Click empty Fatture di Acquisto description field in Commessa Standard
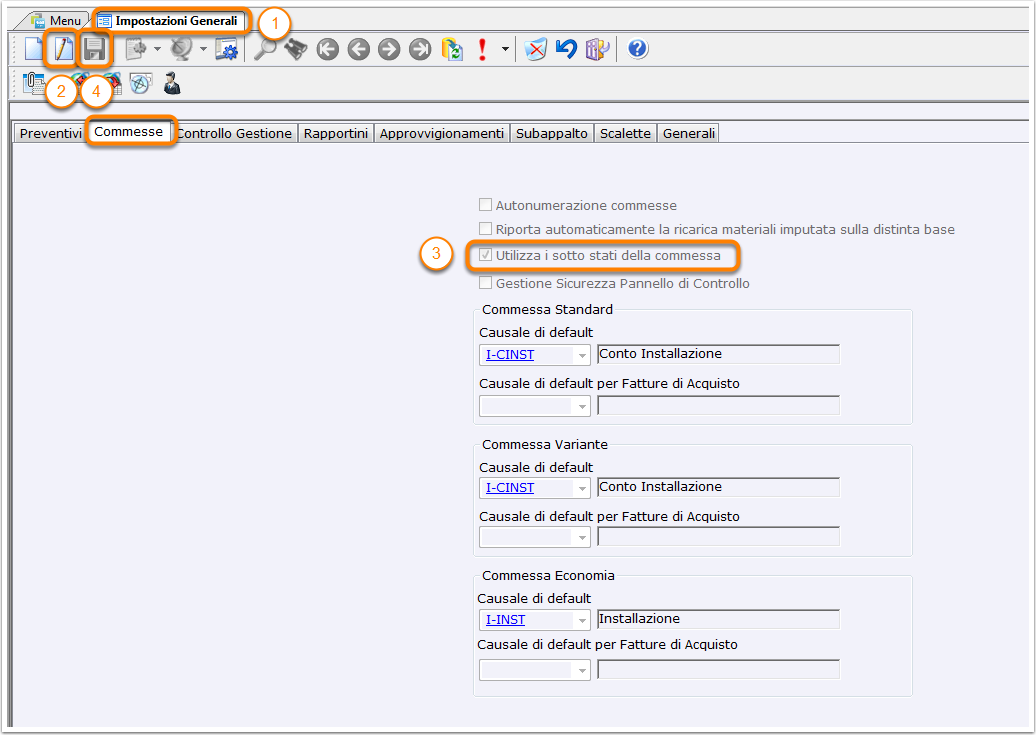Image resolution: width=1036 pixels, height=735 pixels. point(718,405)
